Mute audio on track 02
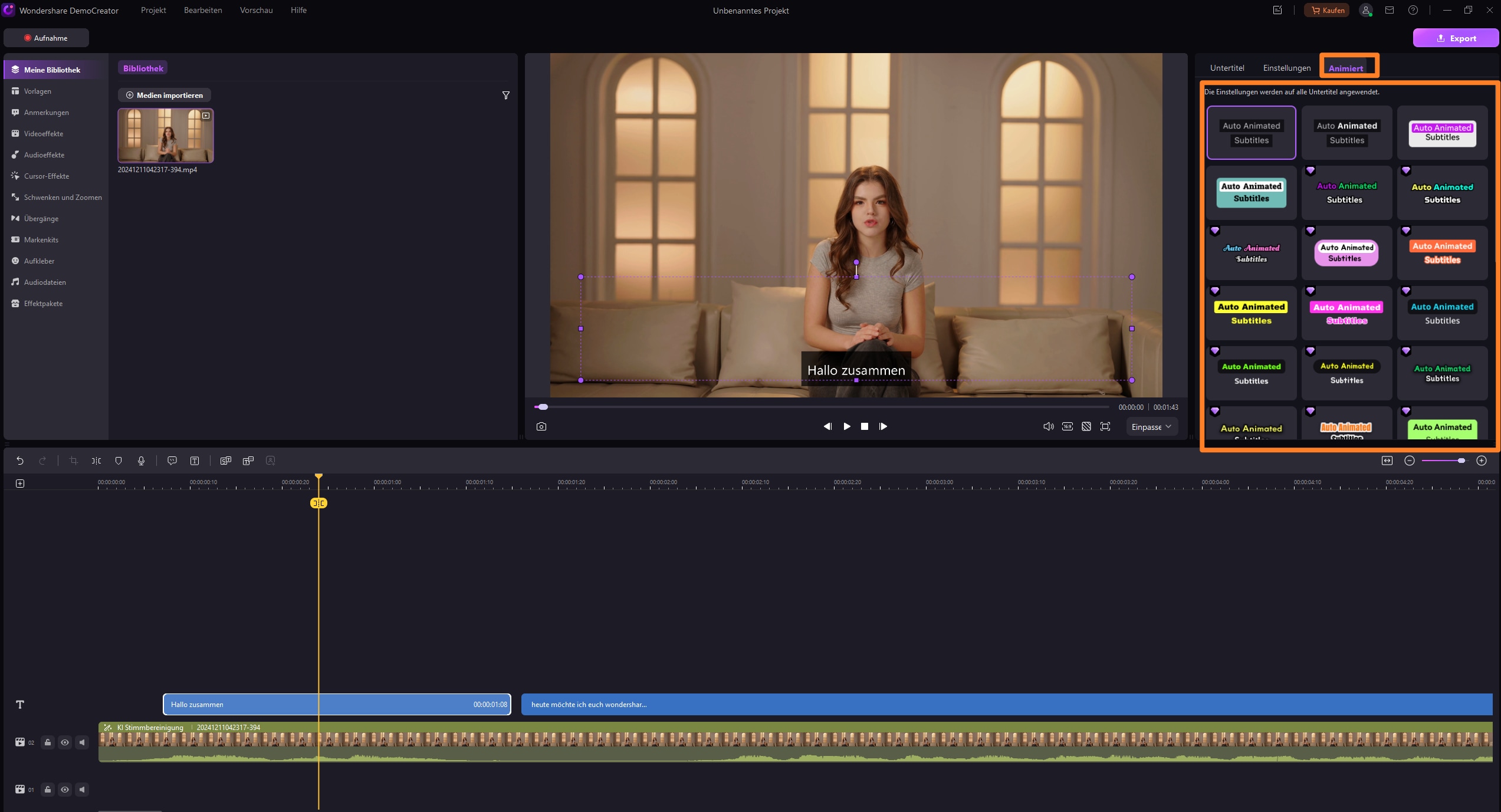The width and height of the screenshot is (1501, 812). click(82, 742)
